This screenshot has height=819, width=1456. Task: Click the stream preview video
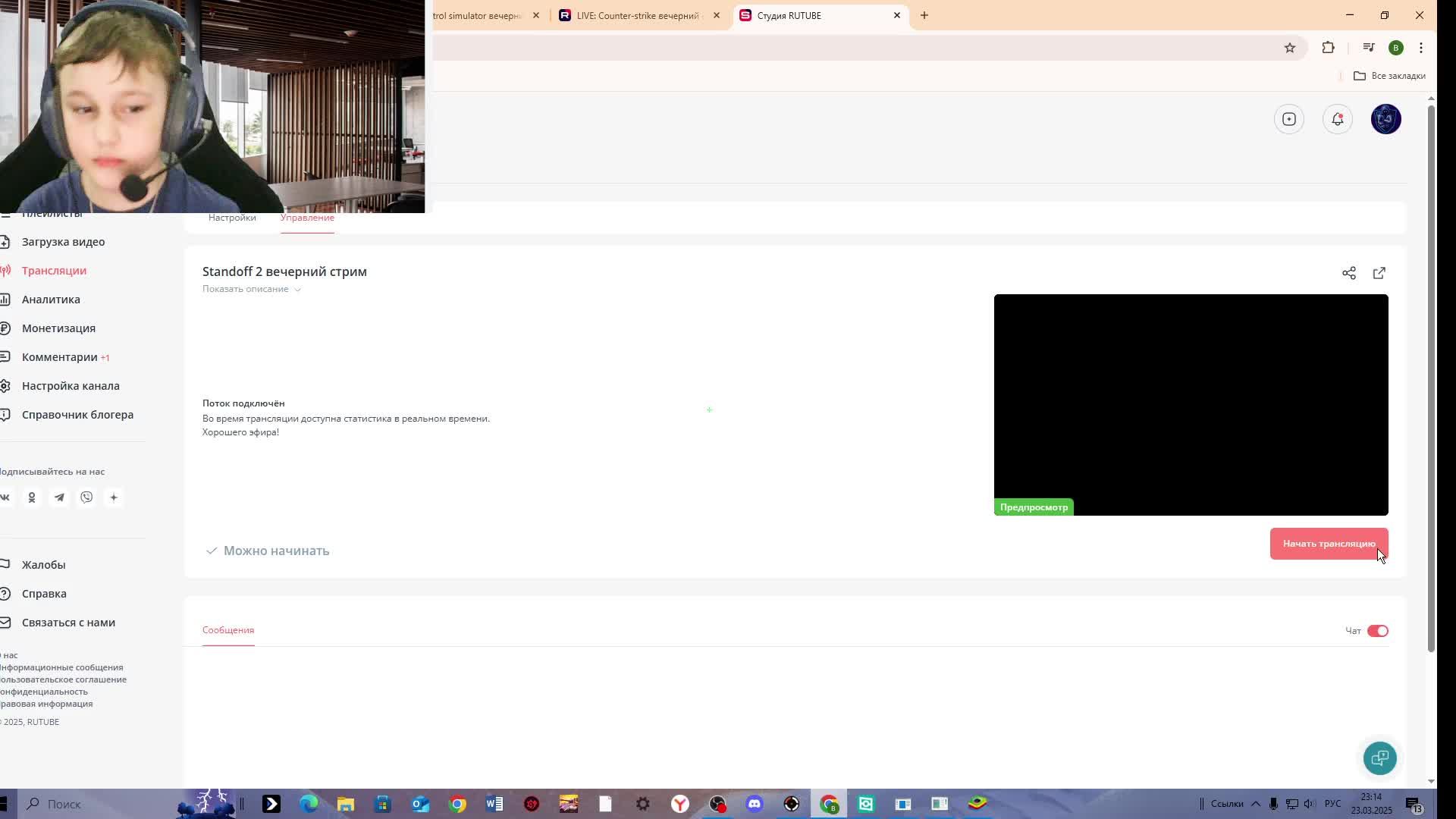(1191, 404)
